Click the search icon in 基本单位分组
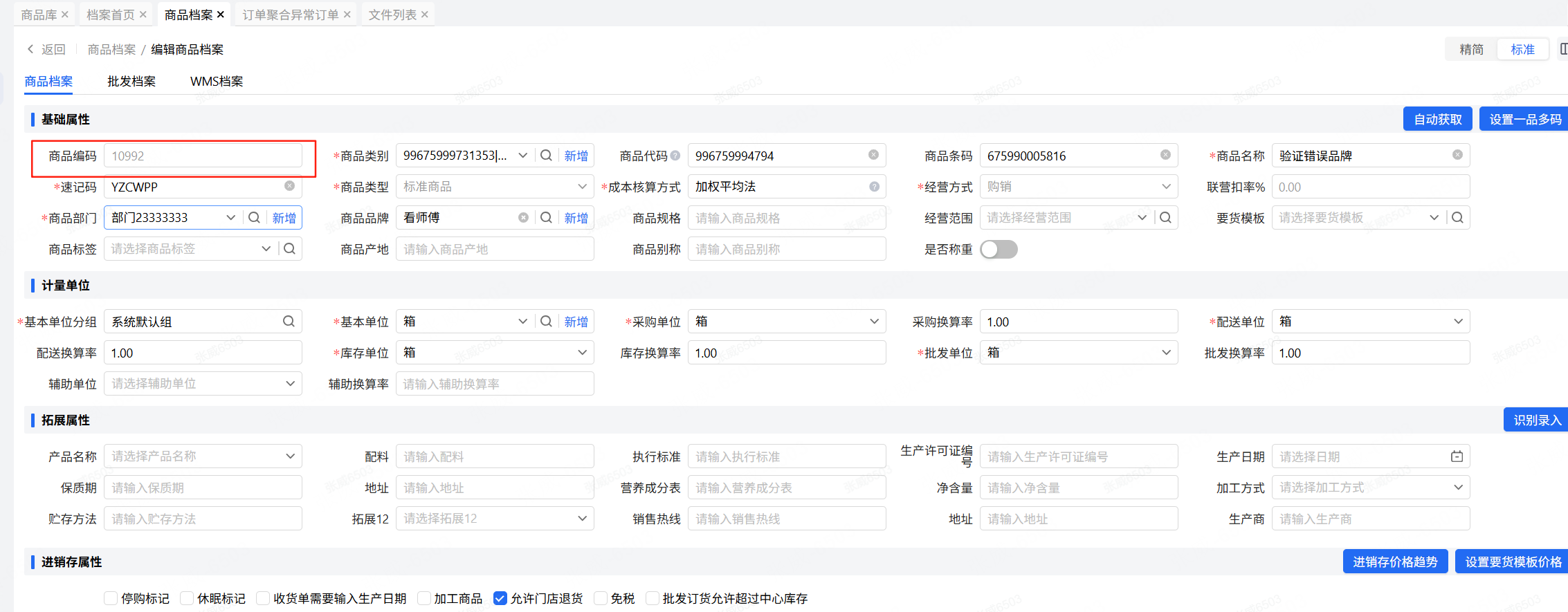 (289, 322)
